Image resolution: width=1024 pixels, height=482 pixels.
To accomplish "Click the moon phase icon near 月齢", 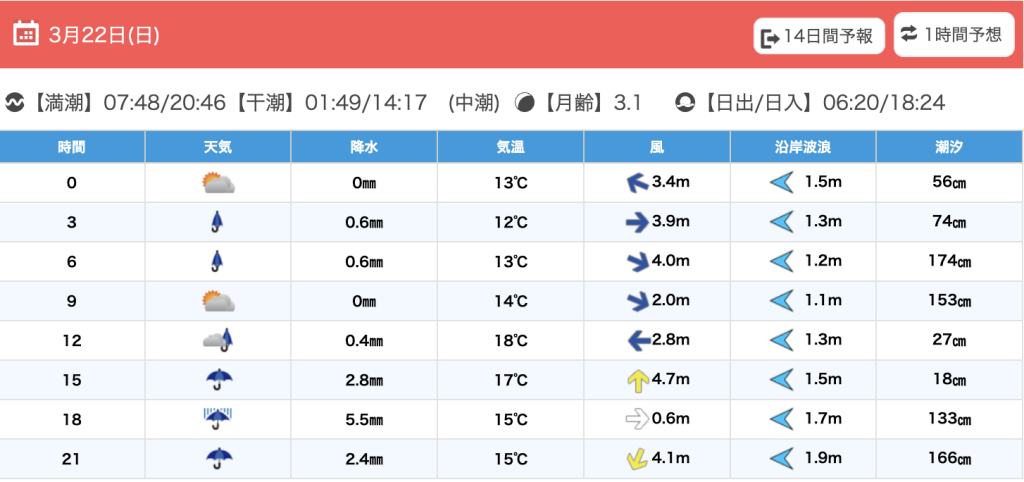I will coord(523,103).
